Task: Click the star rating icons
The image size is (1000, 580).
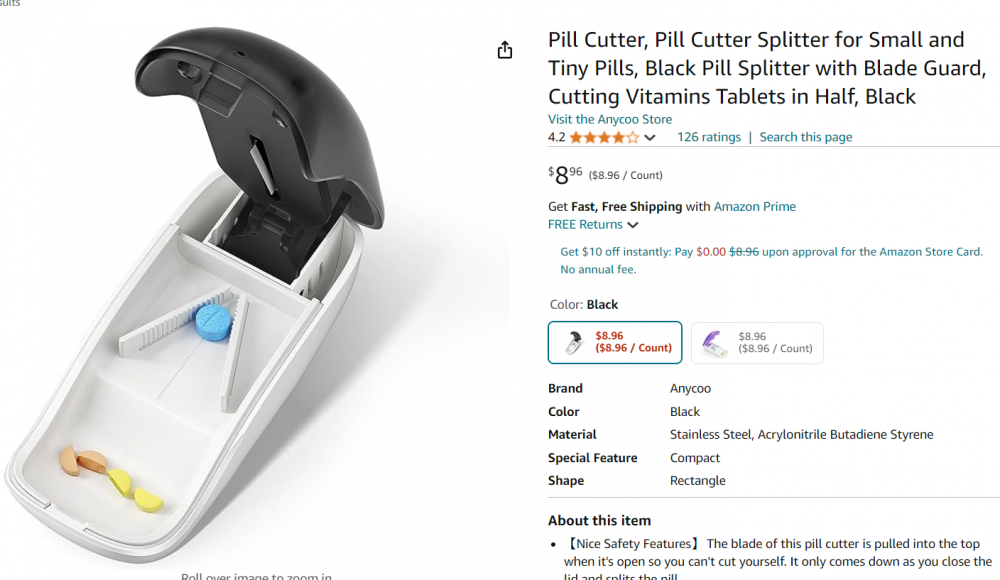Action: click(604, 137)
